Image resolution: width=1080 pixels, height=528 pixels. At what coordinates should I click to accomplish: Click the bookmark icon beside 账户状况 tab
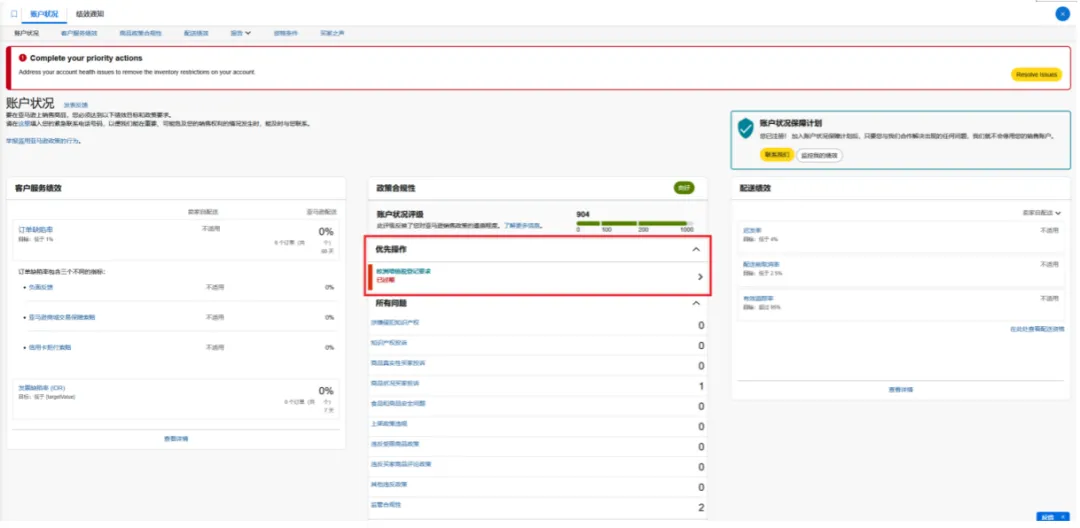click(x=14, y=14)
